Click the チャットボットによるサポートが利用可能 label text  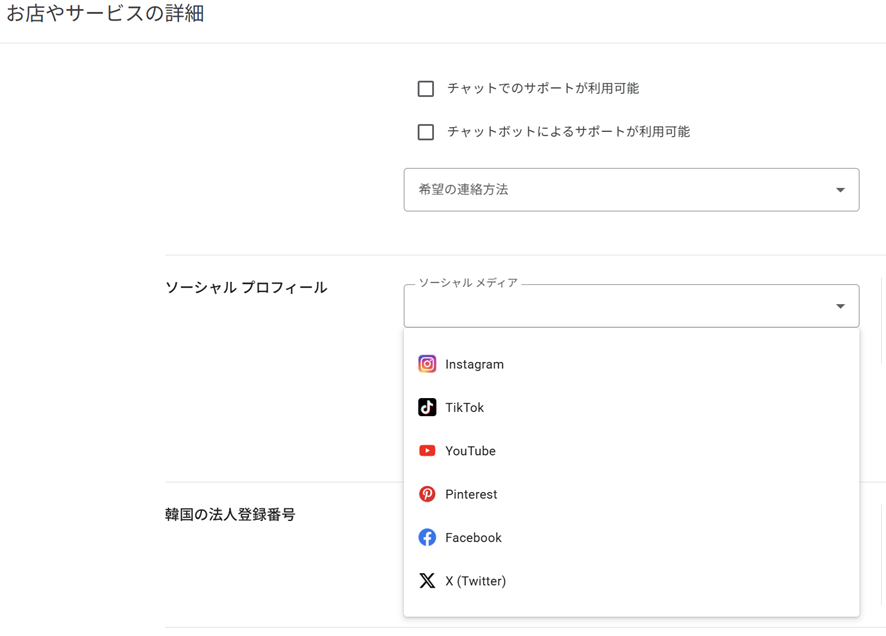[568, 132]
